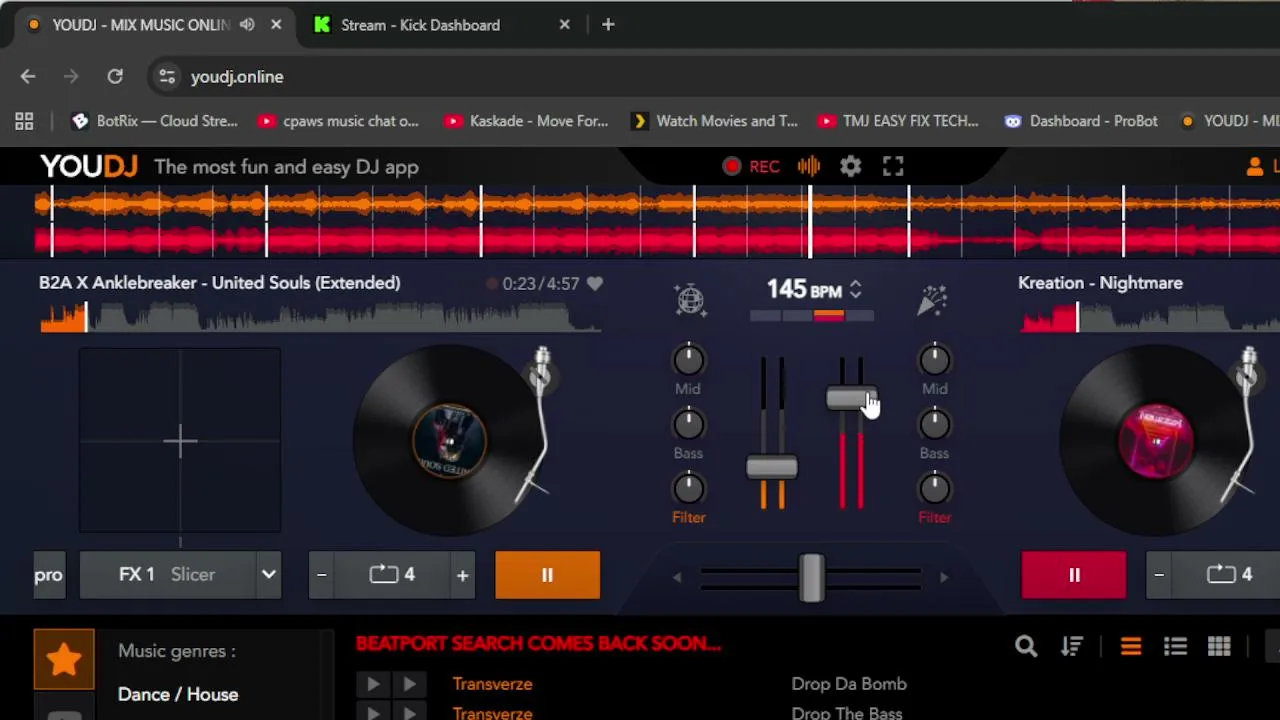Reload the youdj.online page

click(x=115, y=77)
